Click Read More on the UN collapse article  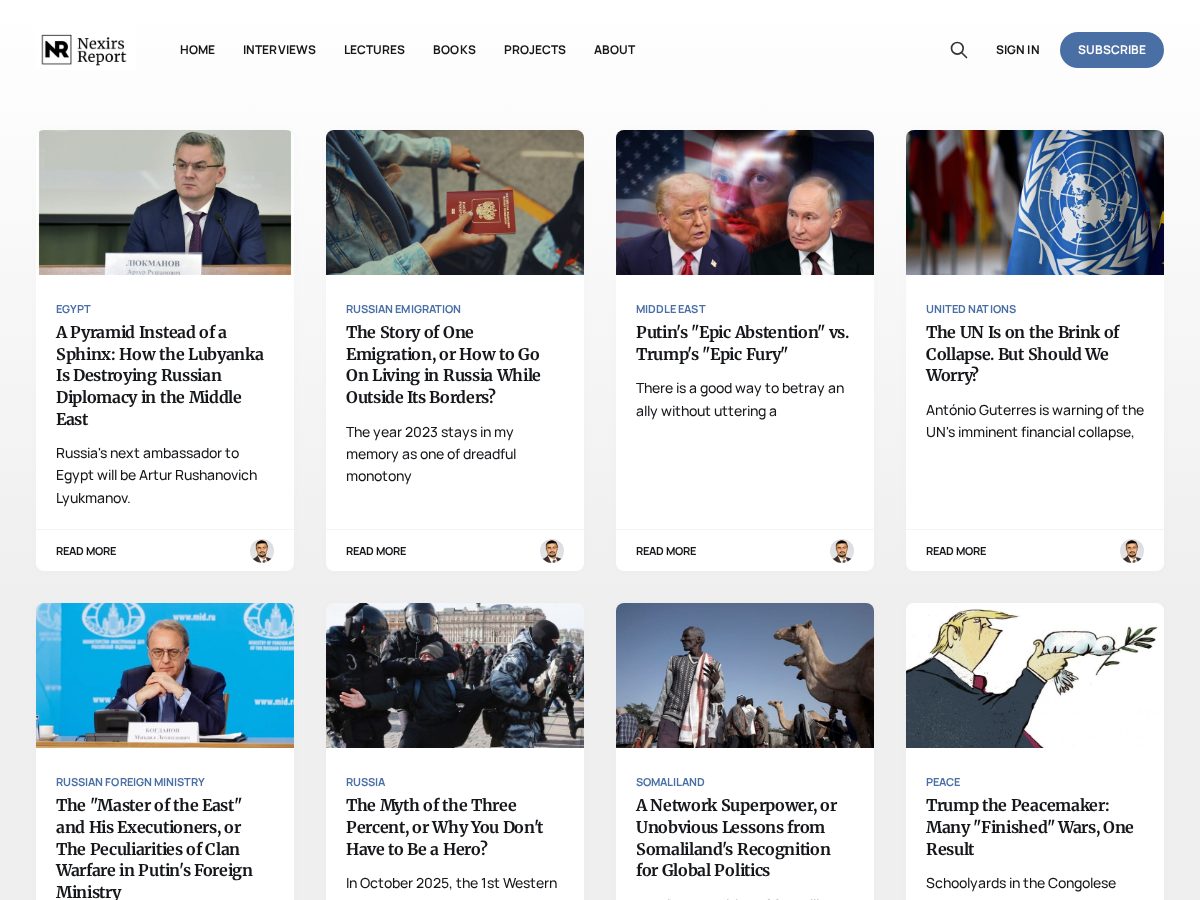(x=956, y=551)
